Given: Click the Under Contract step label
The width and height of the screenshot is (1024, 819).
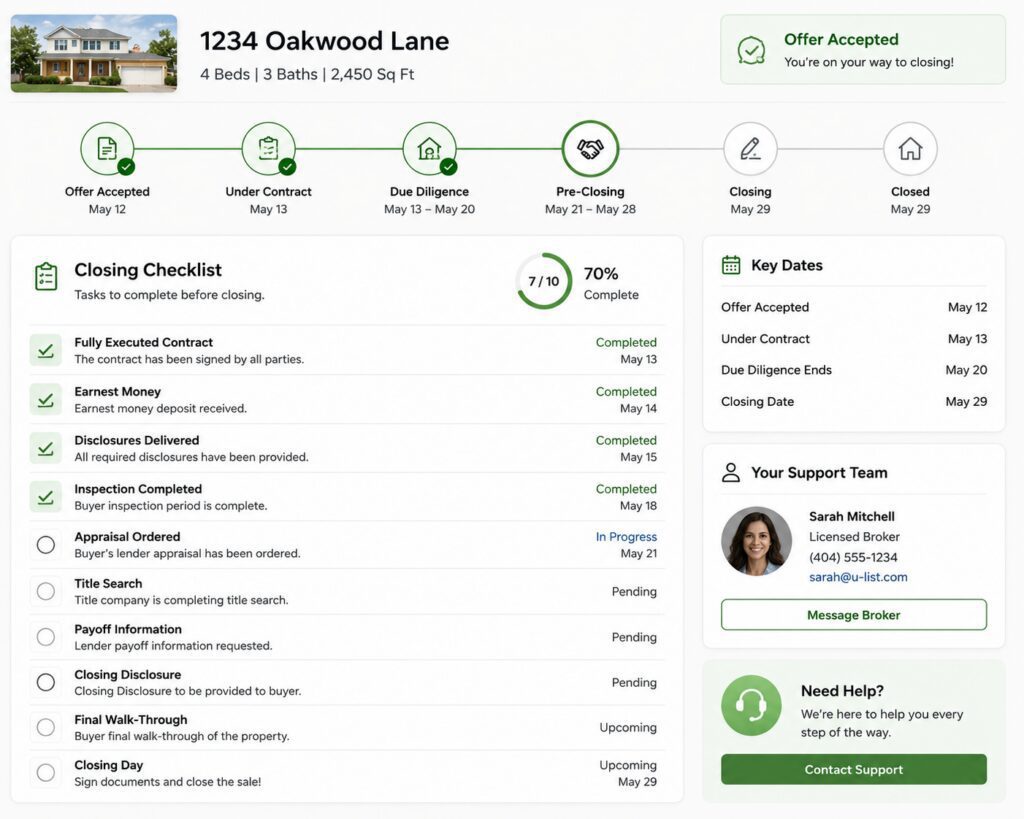Looking at the screenshot, I should pos(268,191).
